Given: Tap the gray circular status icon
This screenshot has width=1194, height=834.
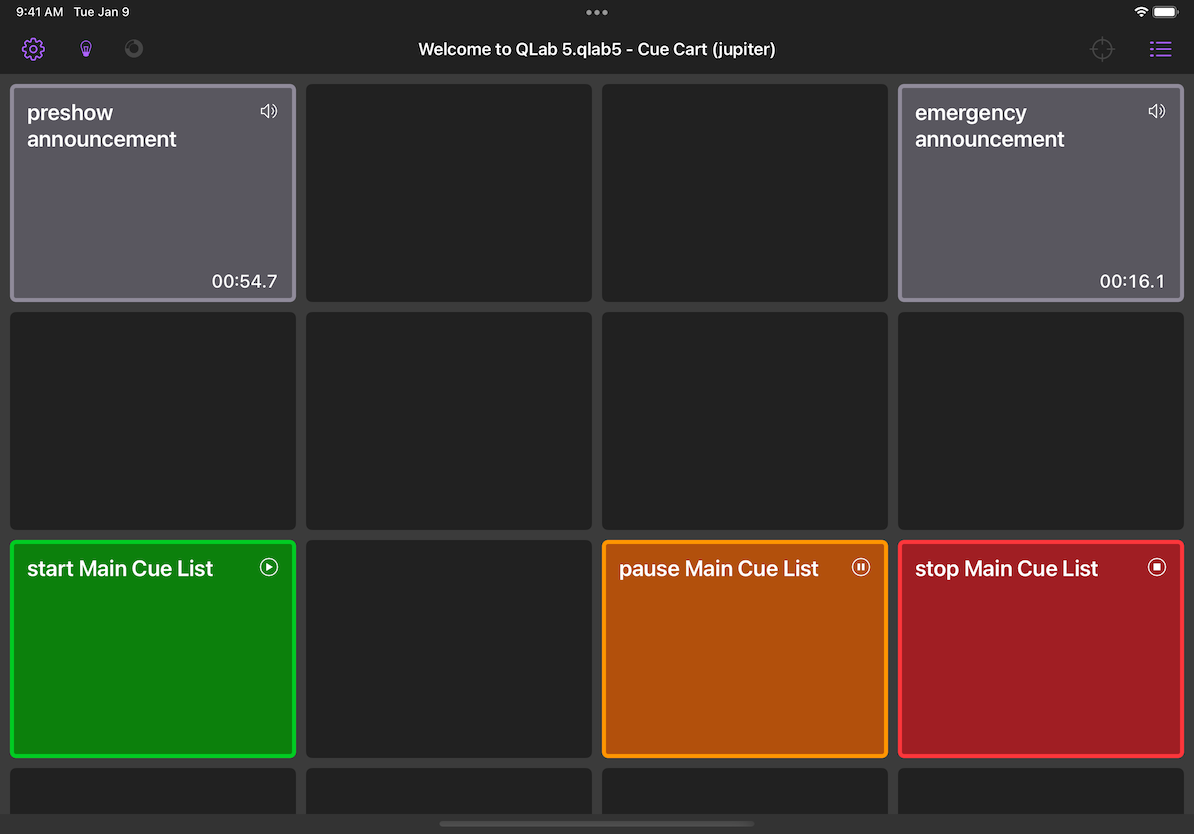Looking at the screenshot, I should pos(134,49).
